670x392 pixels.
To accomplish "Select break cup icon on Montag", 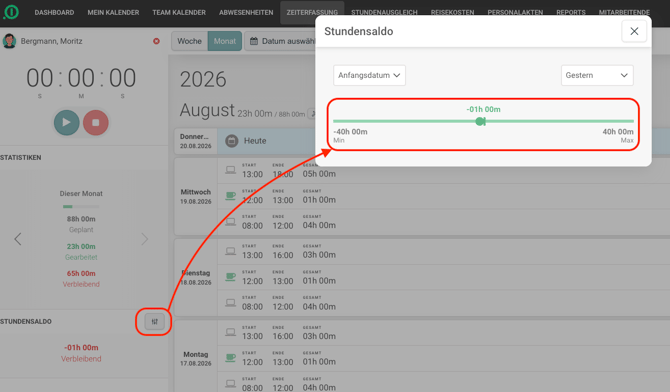I will click(x=231, y=357).
